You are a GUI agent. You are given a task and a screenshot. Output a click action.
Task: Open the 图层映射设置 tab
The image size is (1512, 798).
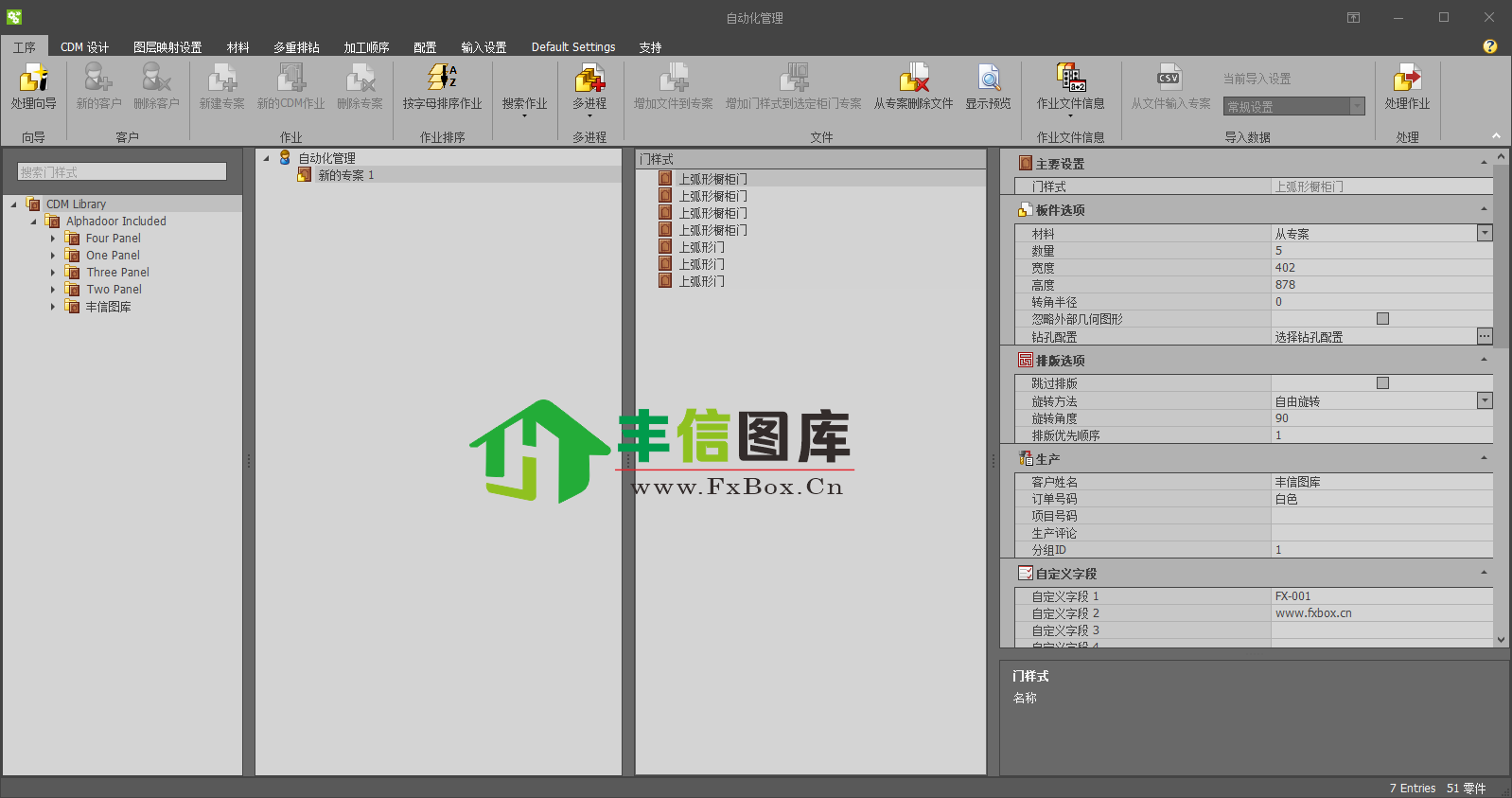coord(167,47)
